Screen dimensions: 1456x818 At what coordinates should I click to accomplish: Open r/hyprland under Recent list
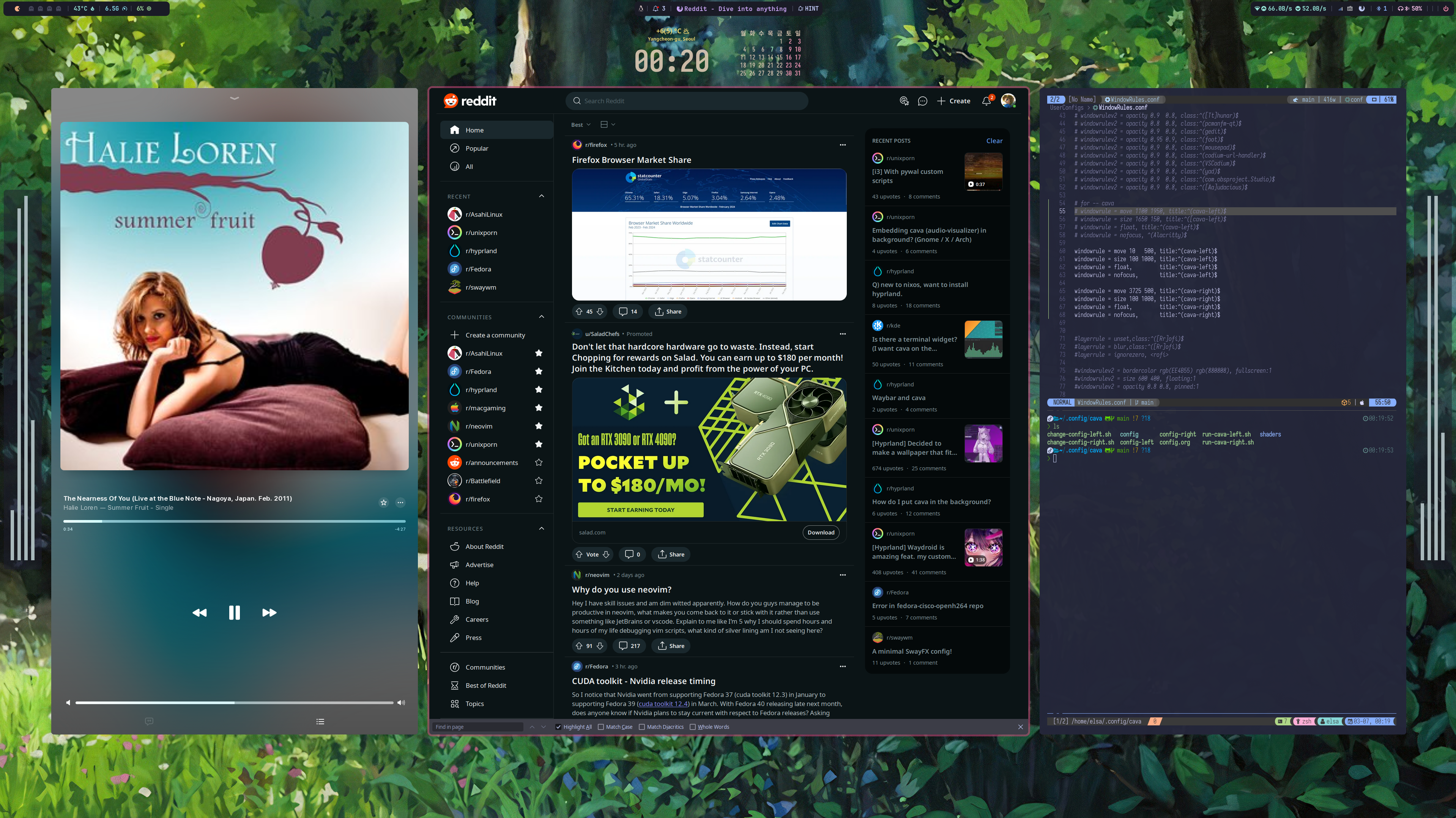(481, 251)
